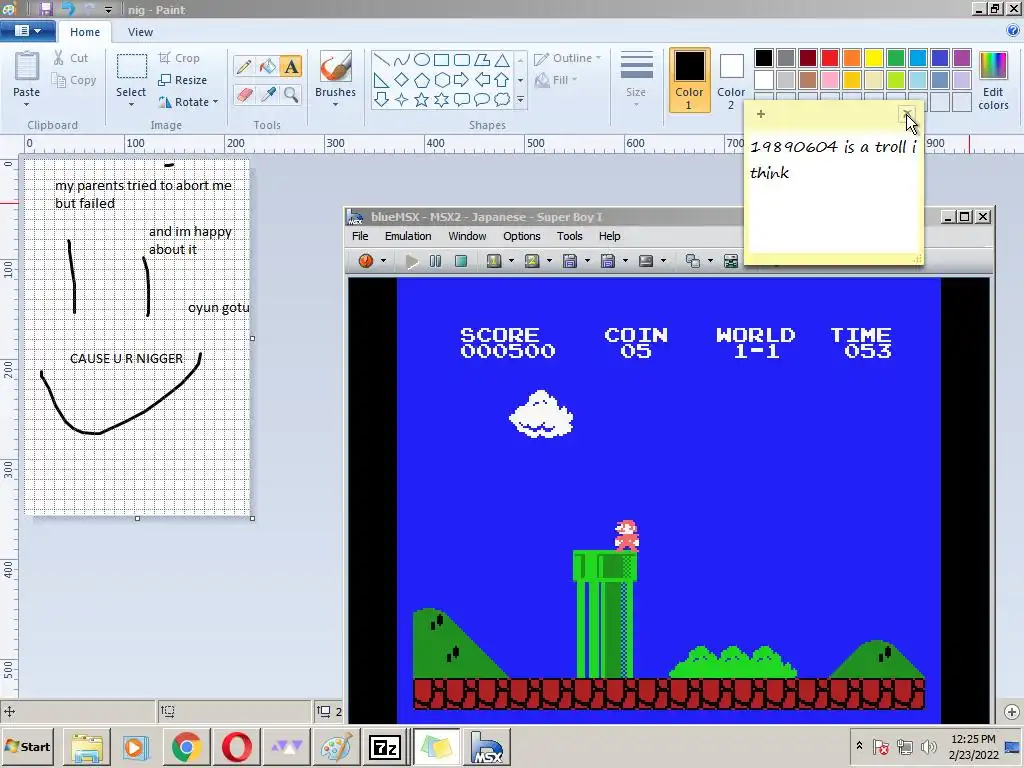
Task: Pick the black color swatch in palette
Action: point(763,58)
